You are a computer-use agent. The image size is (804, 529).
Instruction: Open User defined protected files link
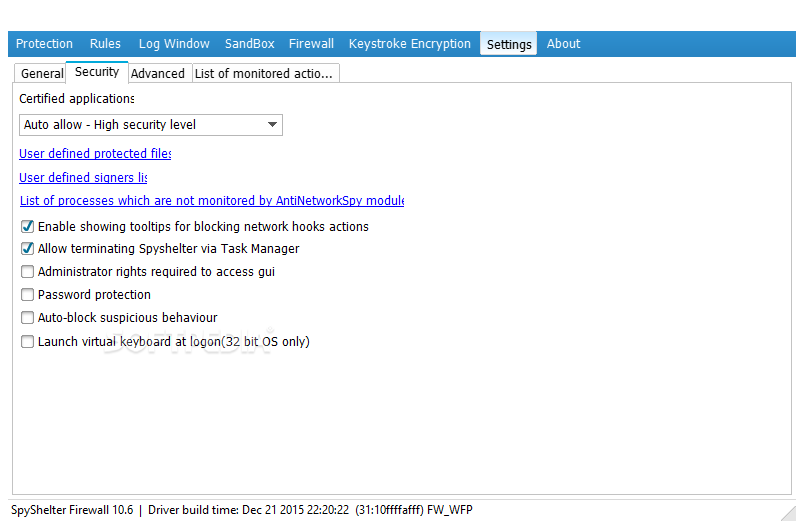coord(95,154)
